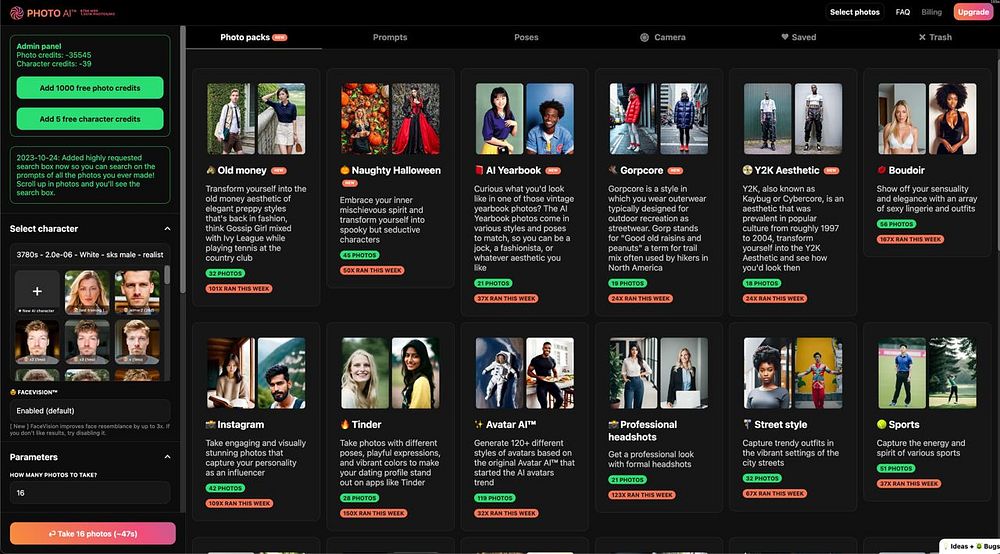Open the Street style pack title
This screenshot has height=554, width=1000.
pos(781,425)
